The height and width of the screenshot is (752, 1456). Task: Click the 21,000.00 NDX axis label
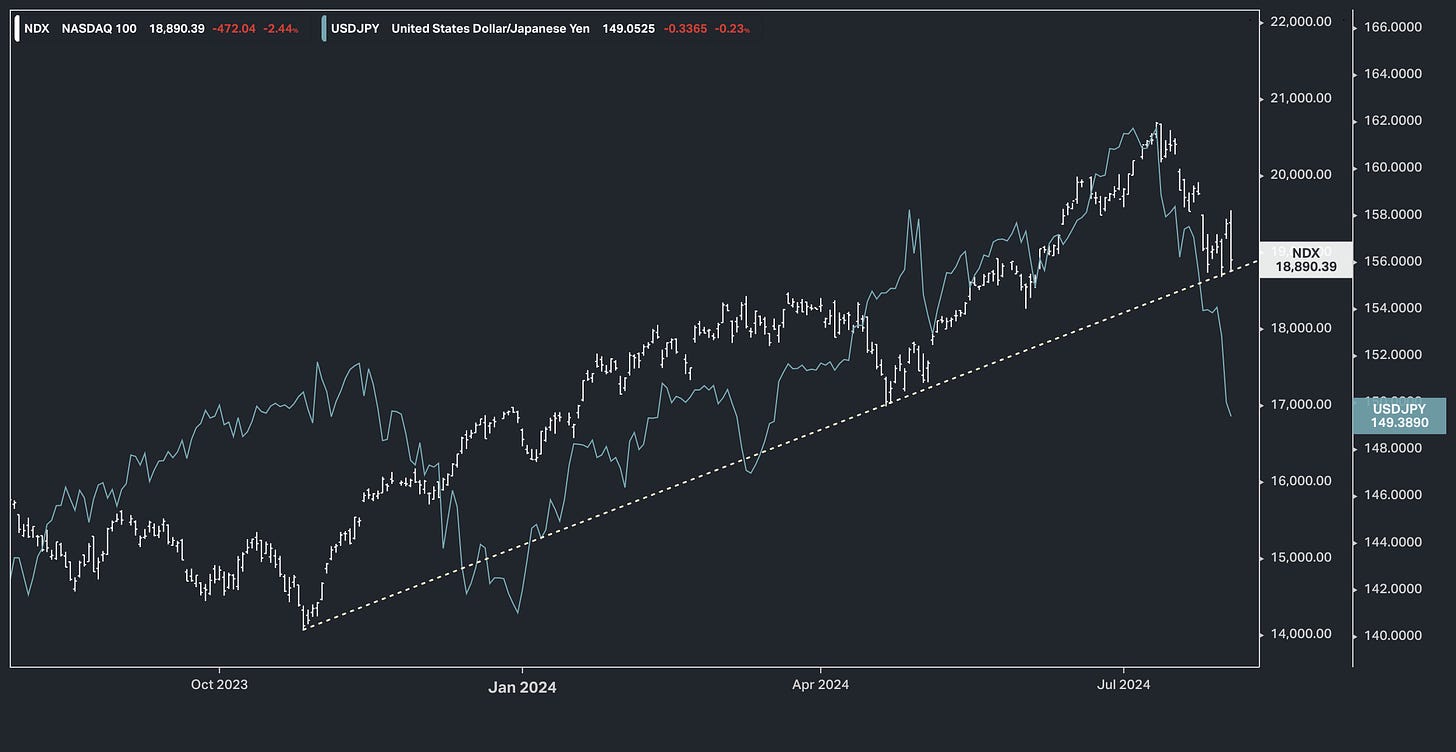(x=1301, y=98)
